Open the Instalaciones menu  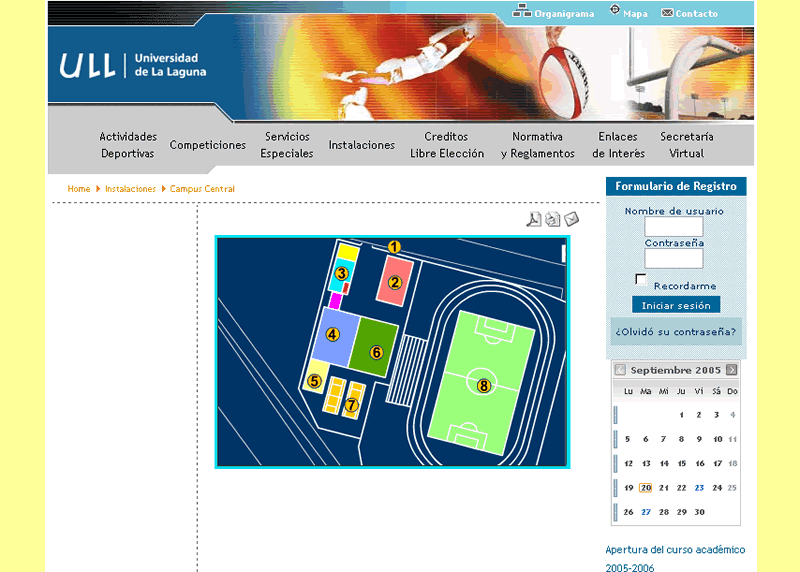[x=361, y=145]
